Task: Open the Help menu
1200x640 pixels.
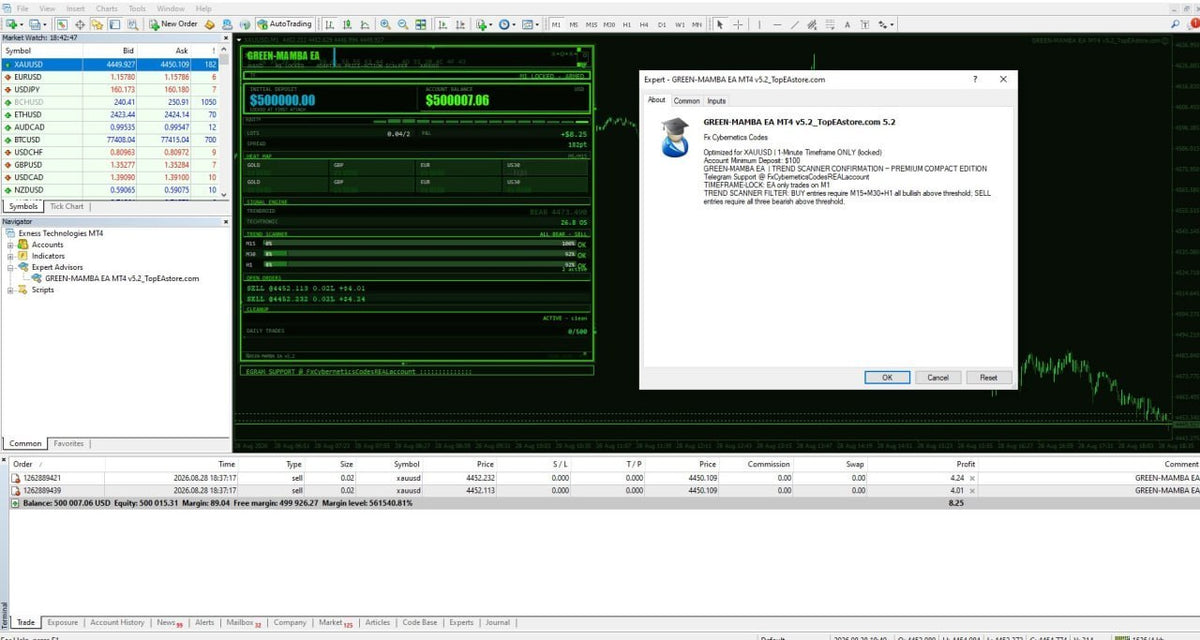Action: tap(203, 8)
